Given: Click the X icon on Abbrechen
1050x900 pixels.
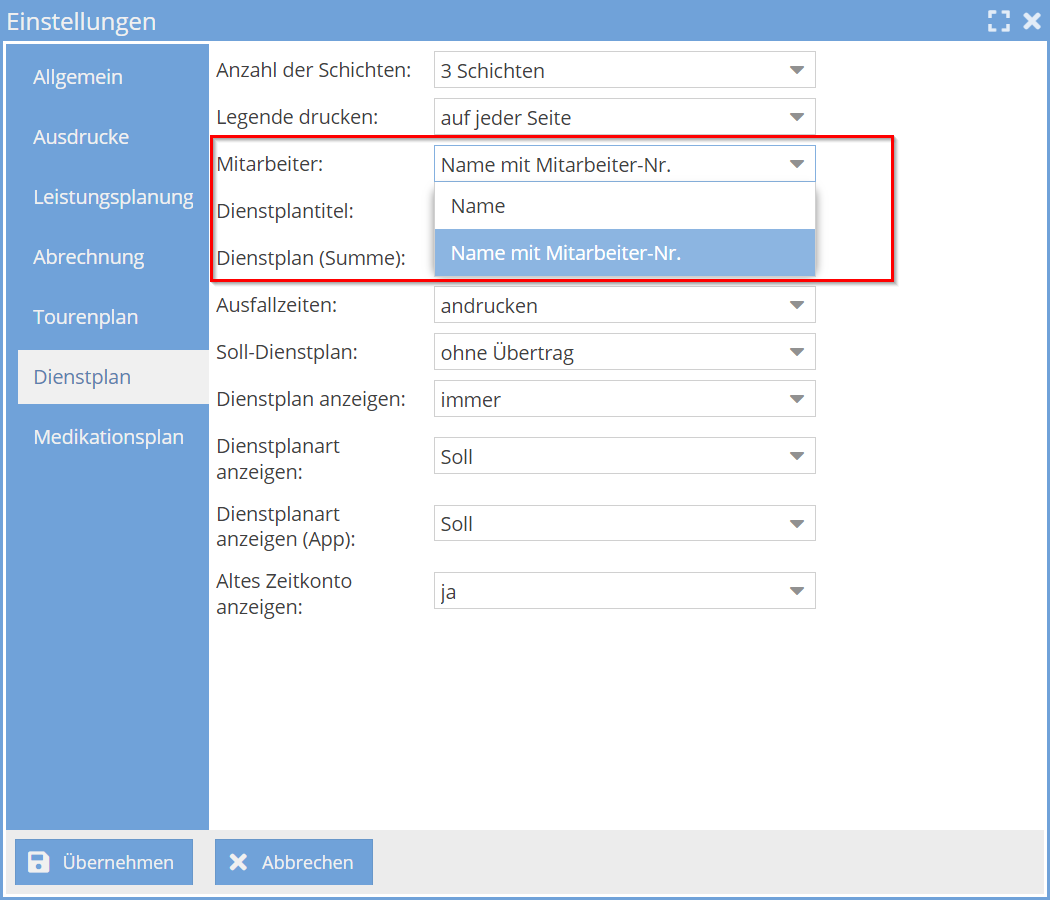Looking at the screenshot, I should coord(238,862).
